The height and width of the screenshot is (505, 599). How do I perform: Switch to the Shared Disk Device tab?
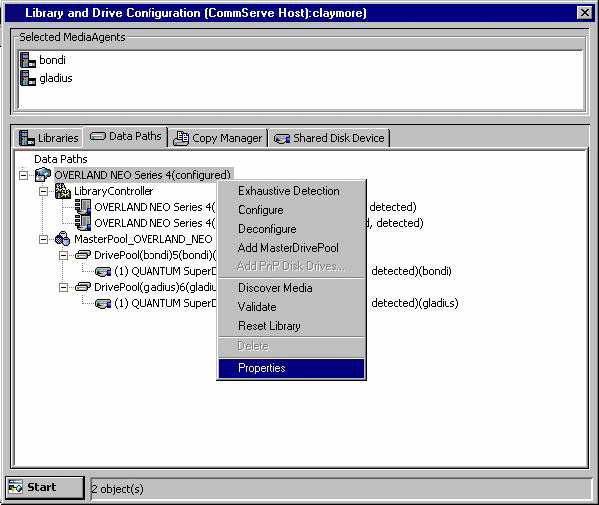(330, 138)
